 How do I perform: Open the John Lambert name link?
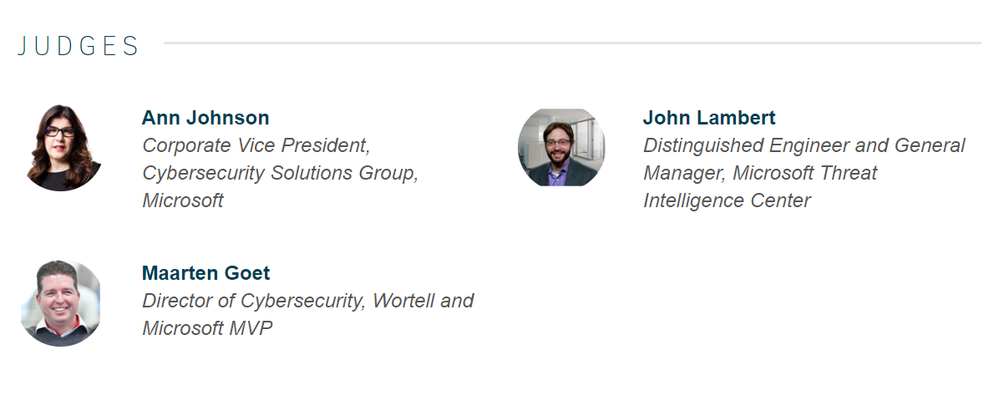709,118
